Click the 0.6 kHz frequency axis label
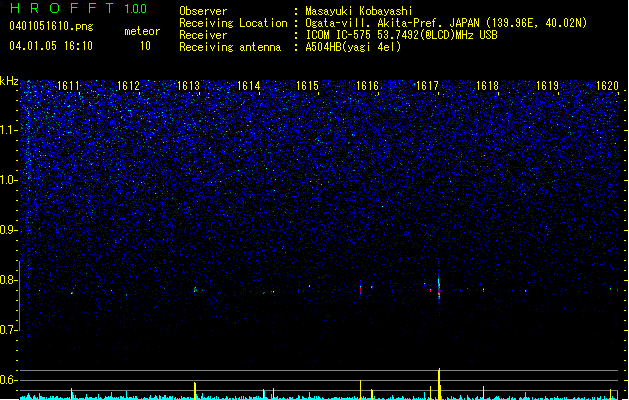Image resolution: width=629 pixels, height=400 pixels. [x=9, y=380]
